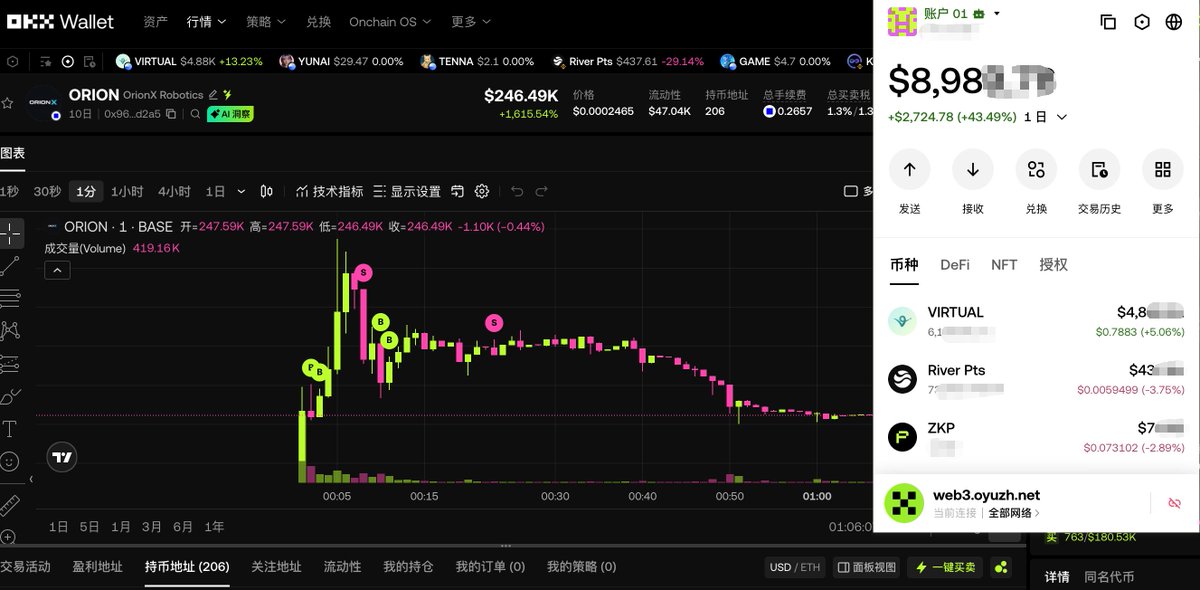Image resolution: width=1200 pixels, height=590 pixels.
Task: Favorite ORION with the star icon
Action: pyautogui.click(x=7, y=103)
